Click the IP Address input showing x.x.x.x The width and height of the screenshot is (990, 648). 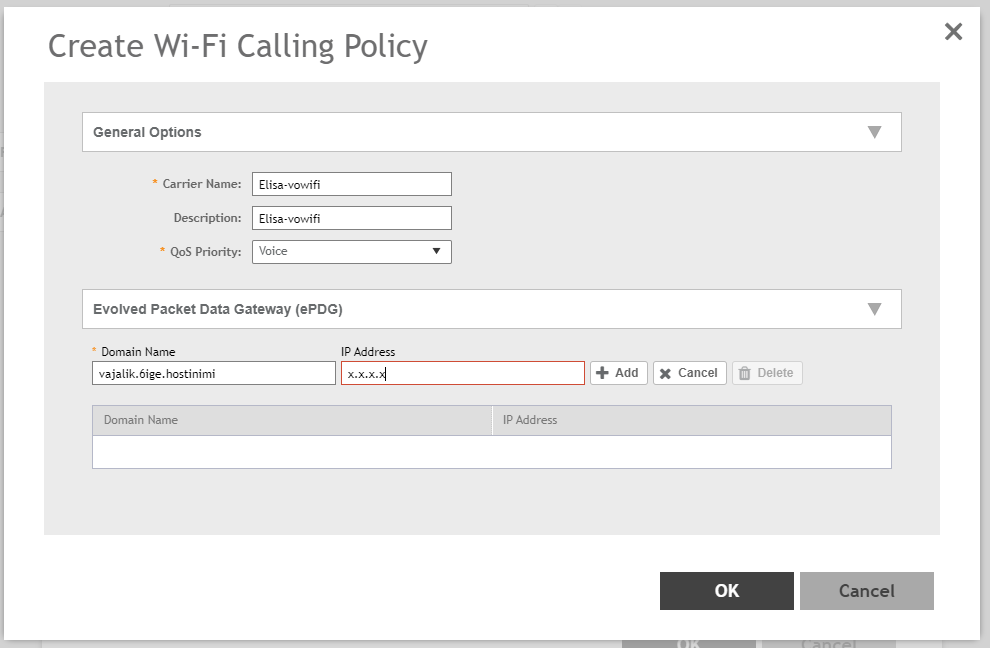pyautogui.click(x=462, y=373)
